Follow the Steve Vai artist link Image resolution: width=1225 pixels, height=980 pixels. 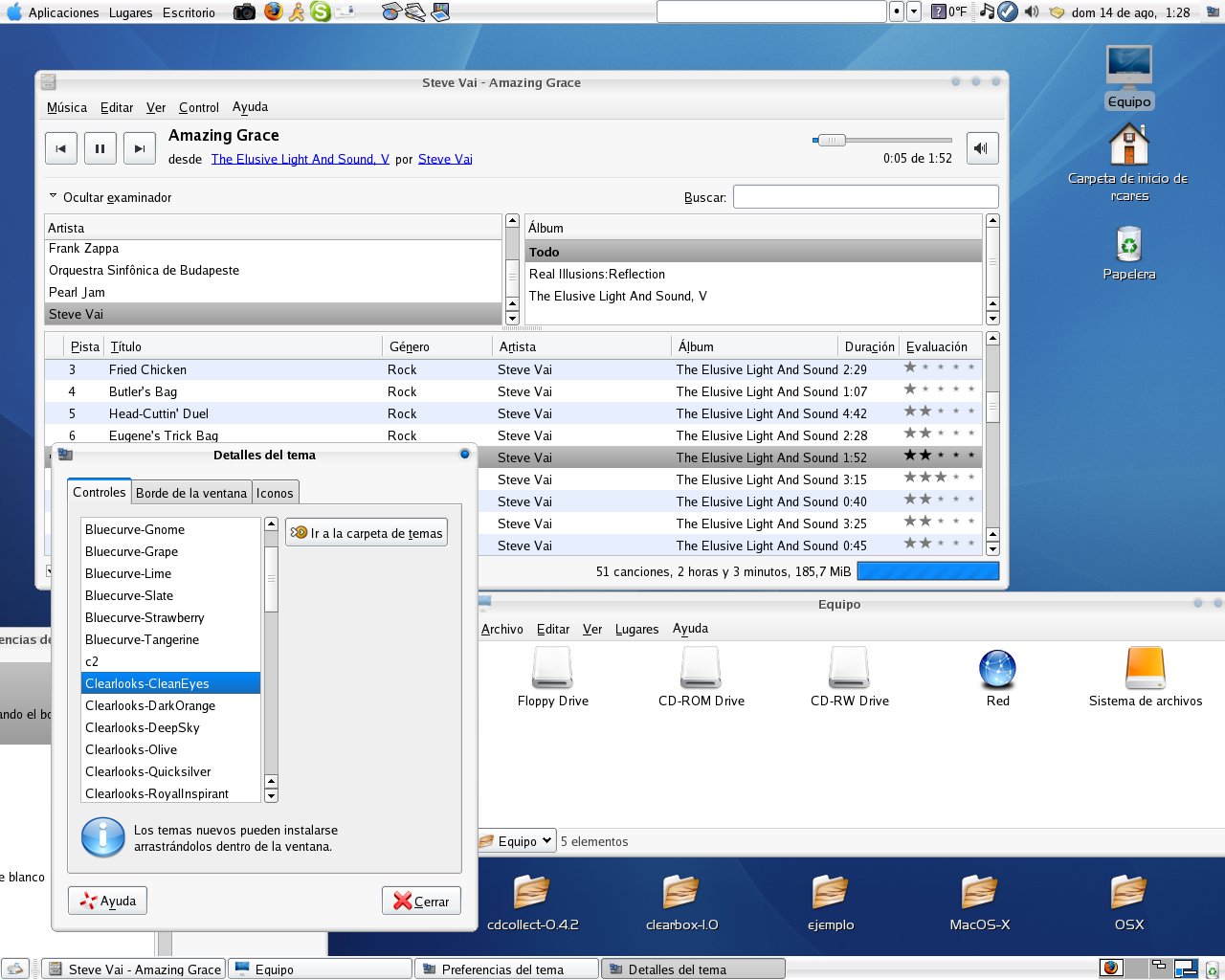point(445,159)
